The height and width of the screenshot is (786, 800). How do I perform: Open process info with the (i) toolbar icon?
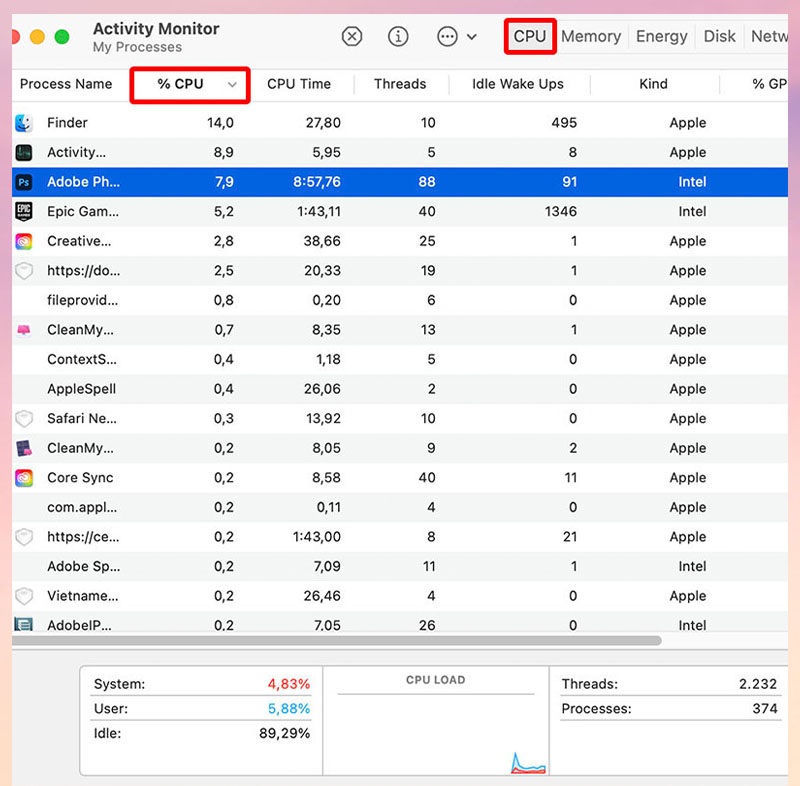click(x=398, y=36)
